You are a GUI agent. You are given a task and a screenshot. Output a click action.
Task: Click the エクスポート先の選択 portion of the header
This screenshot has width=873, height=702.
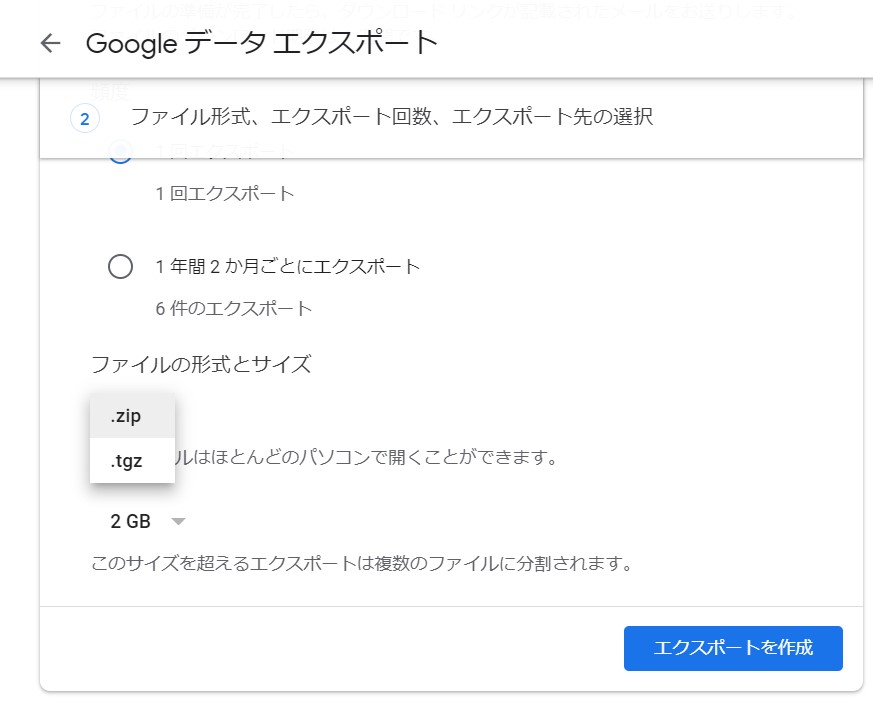(x=552, y=118)
